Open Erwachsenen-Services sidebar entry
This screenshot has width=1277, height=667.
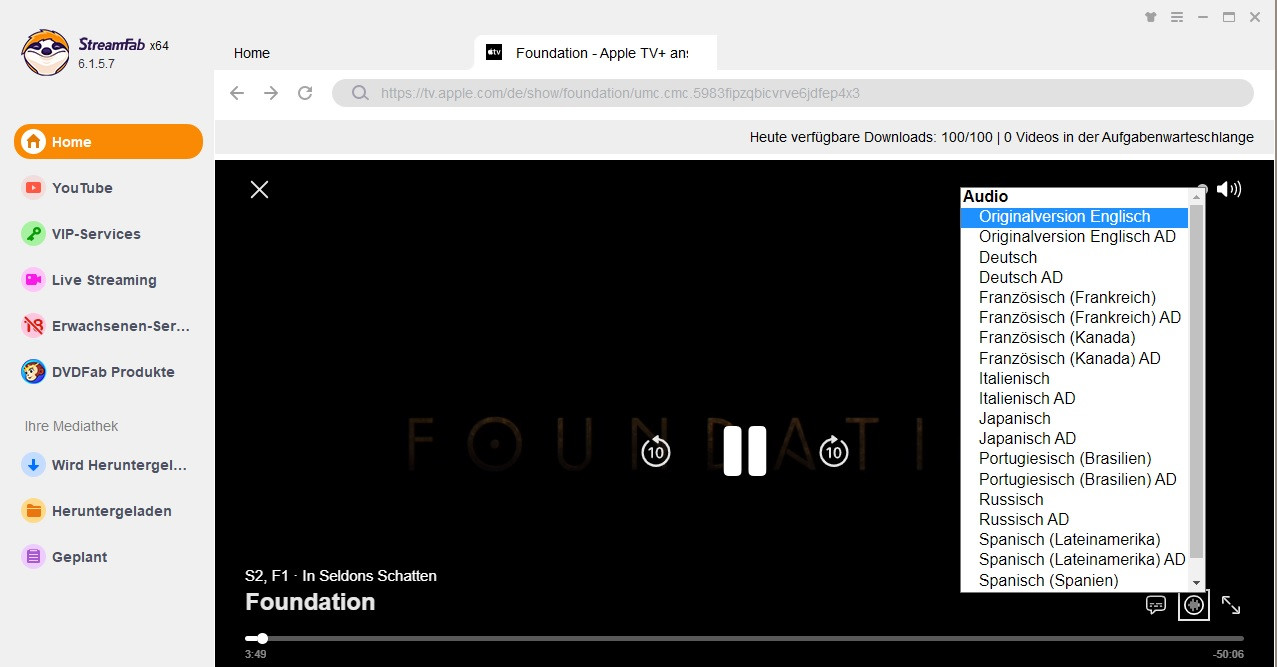[x=108, y=326]
